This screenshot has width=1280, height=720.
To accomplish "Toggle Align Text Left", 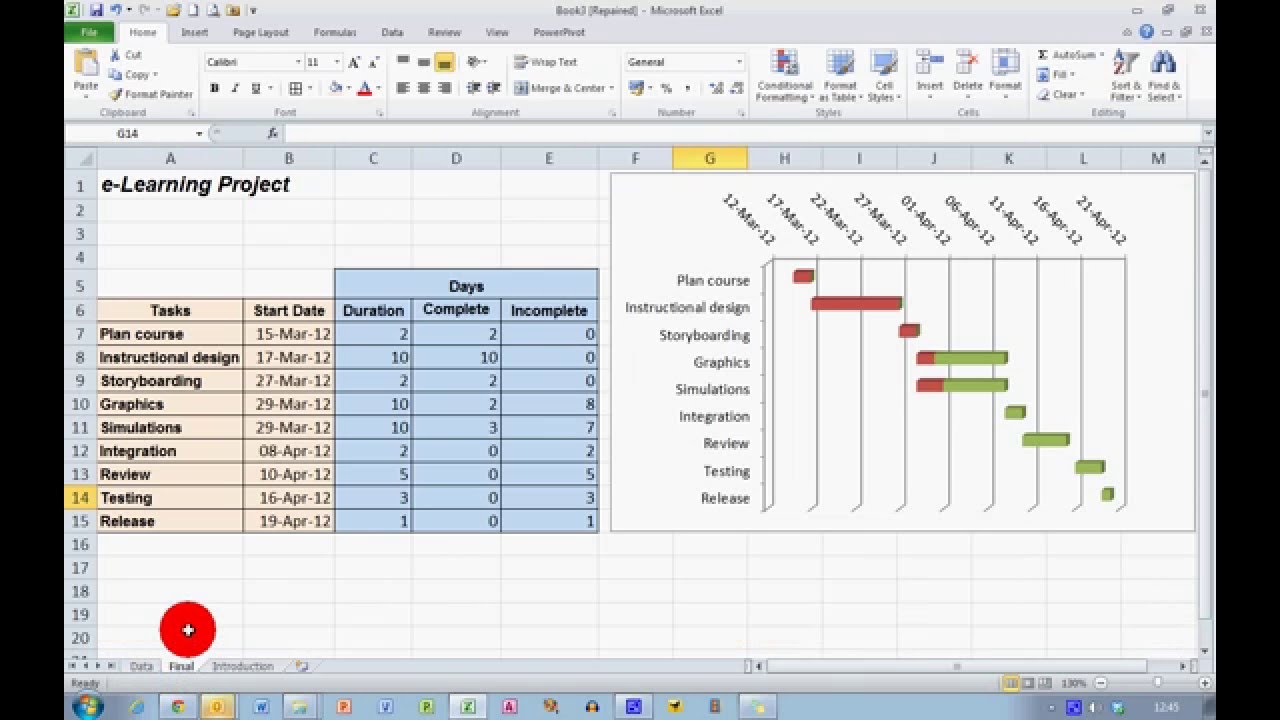I will (403, 88).
